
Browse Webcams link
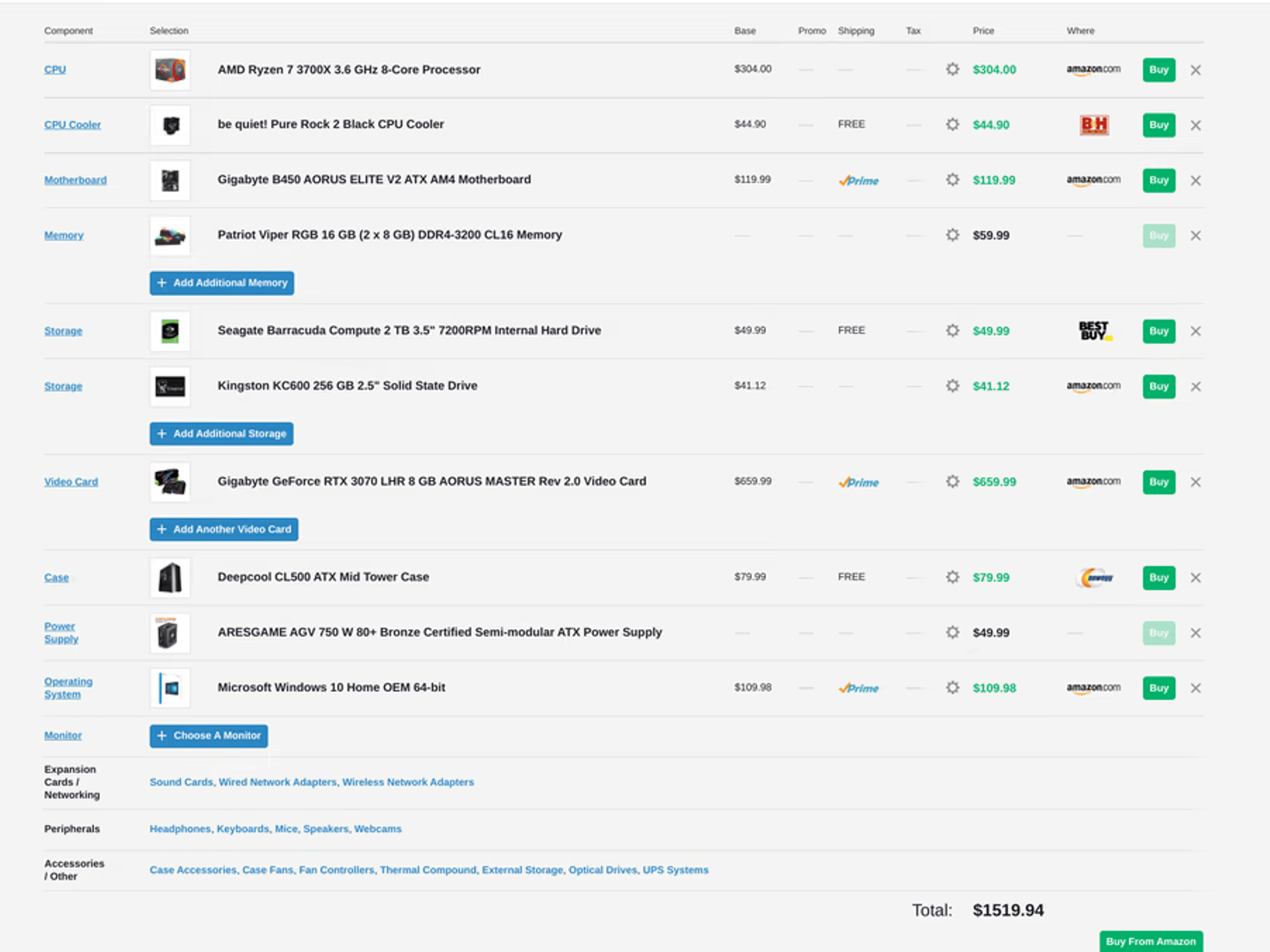coord(378,829)
